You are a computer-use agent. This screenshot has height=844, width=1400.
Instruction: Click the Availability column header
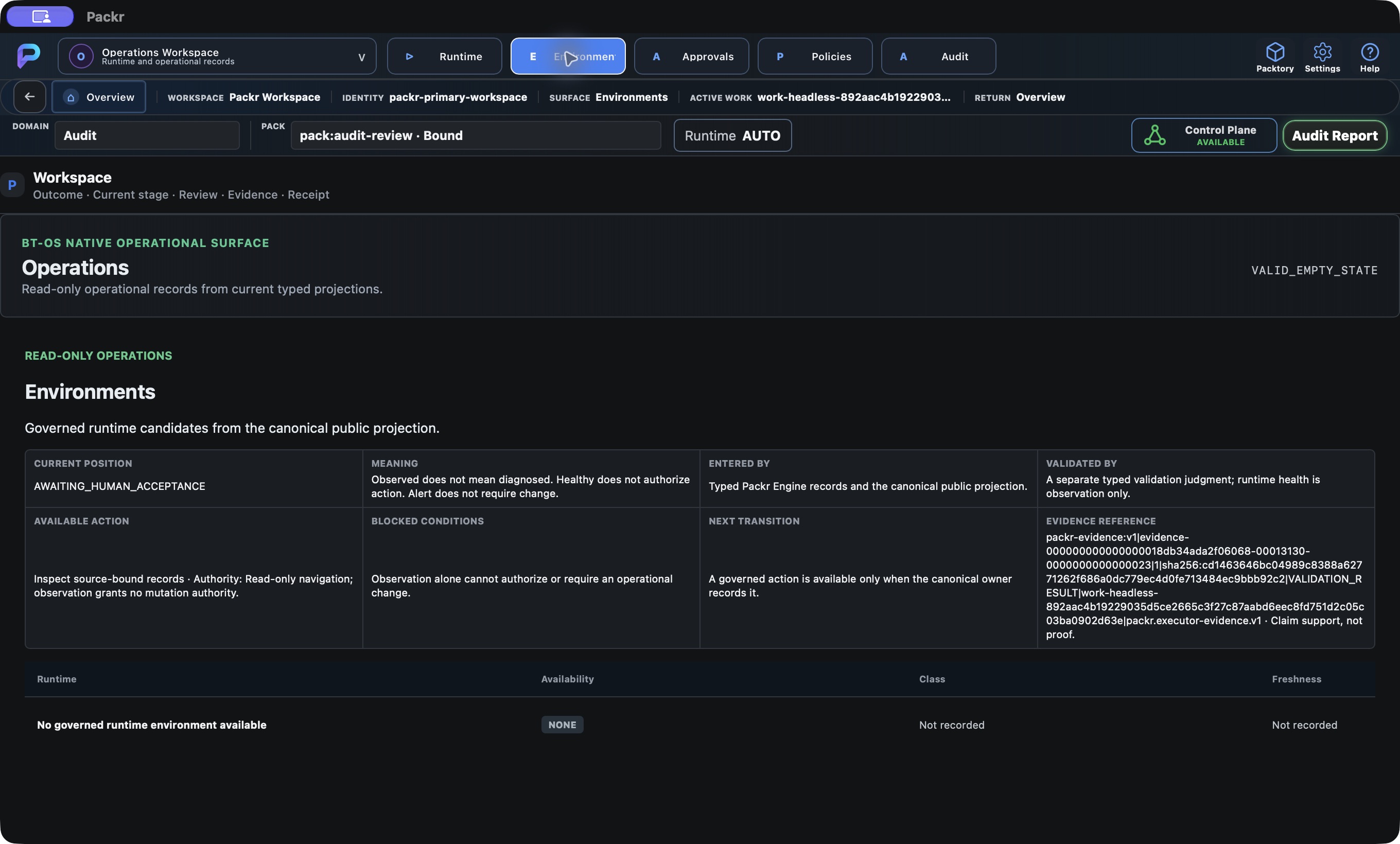click(567, 679)
